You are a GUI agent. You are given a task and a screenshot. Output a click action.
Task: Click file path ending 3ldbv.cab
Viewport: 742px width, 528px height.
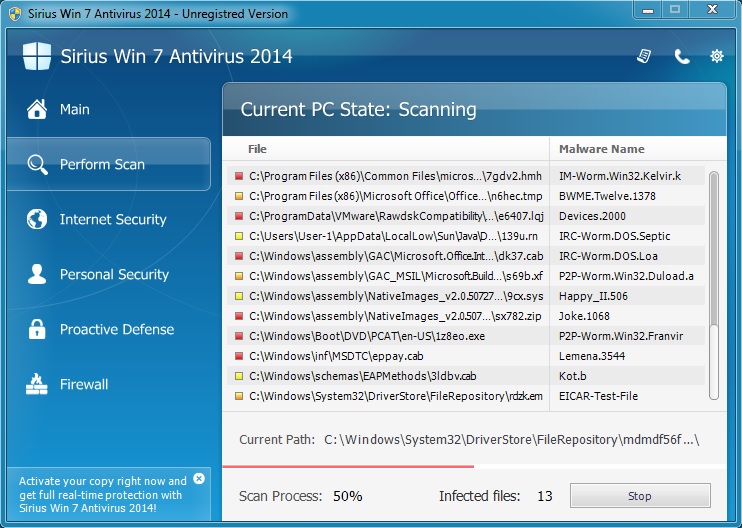click(x=362, y=376)
